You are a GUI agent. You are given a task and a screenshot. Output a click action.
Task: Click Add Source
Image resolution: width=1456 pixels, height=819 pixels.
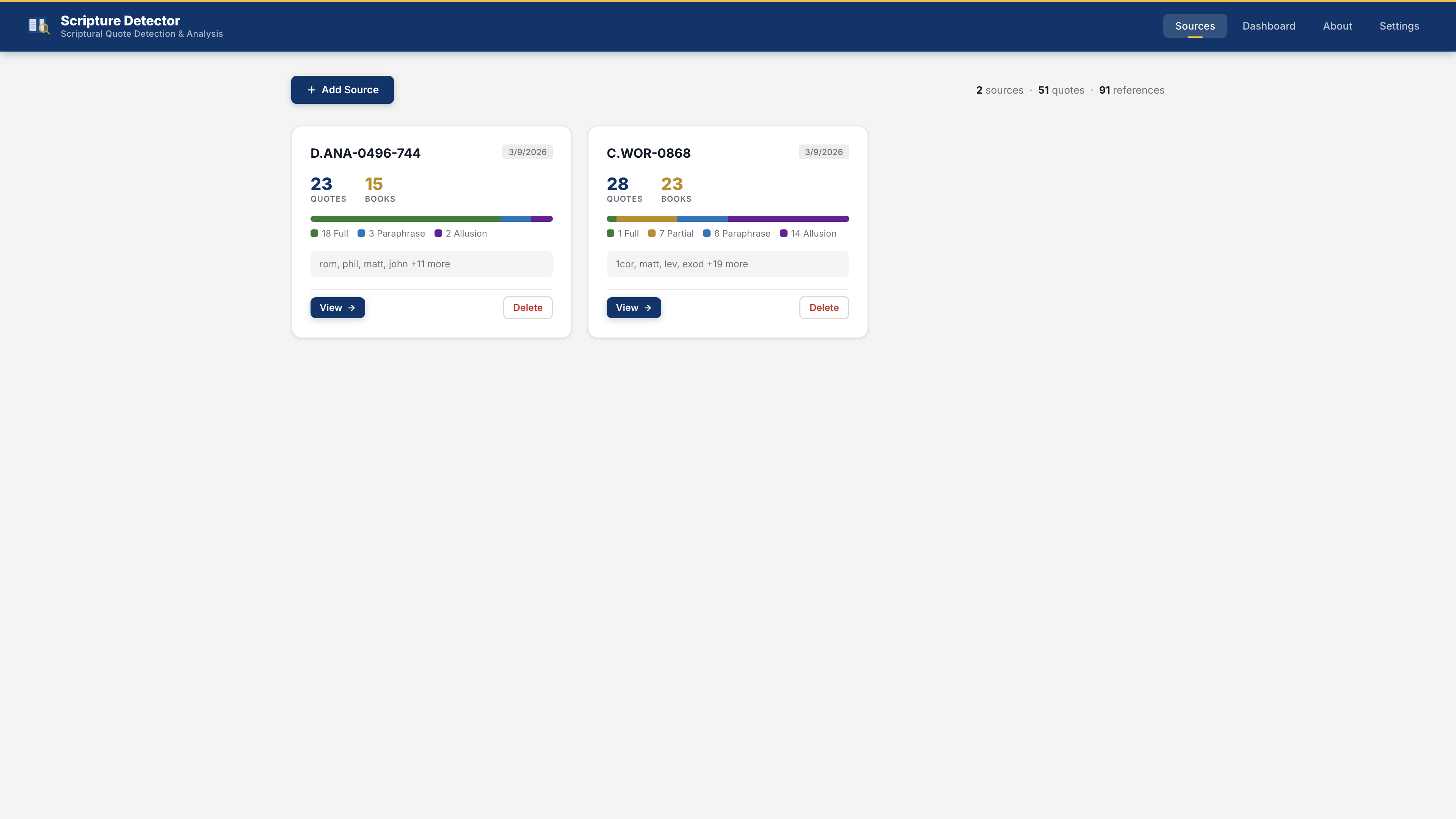tap(342, 89)
